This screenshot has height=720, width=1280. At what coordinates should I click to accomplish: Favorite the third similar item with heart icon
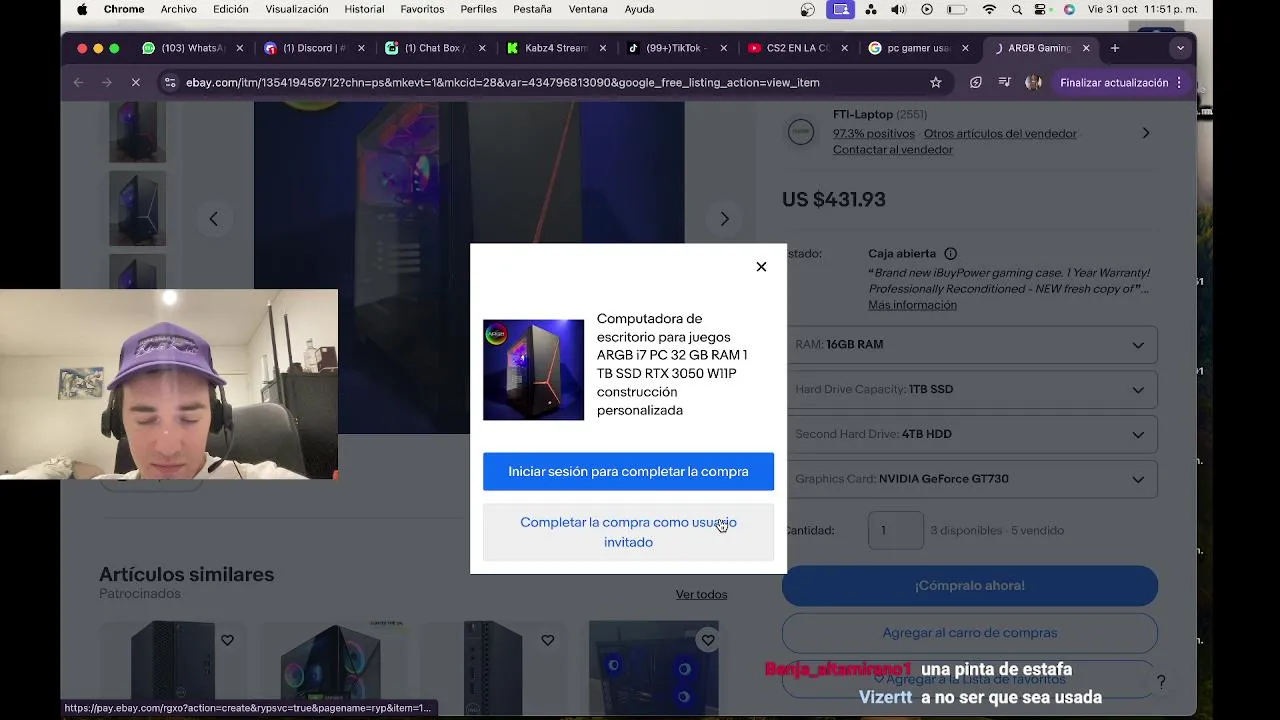547,641
